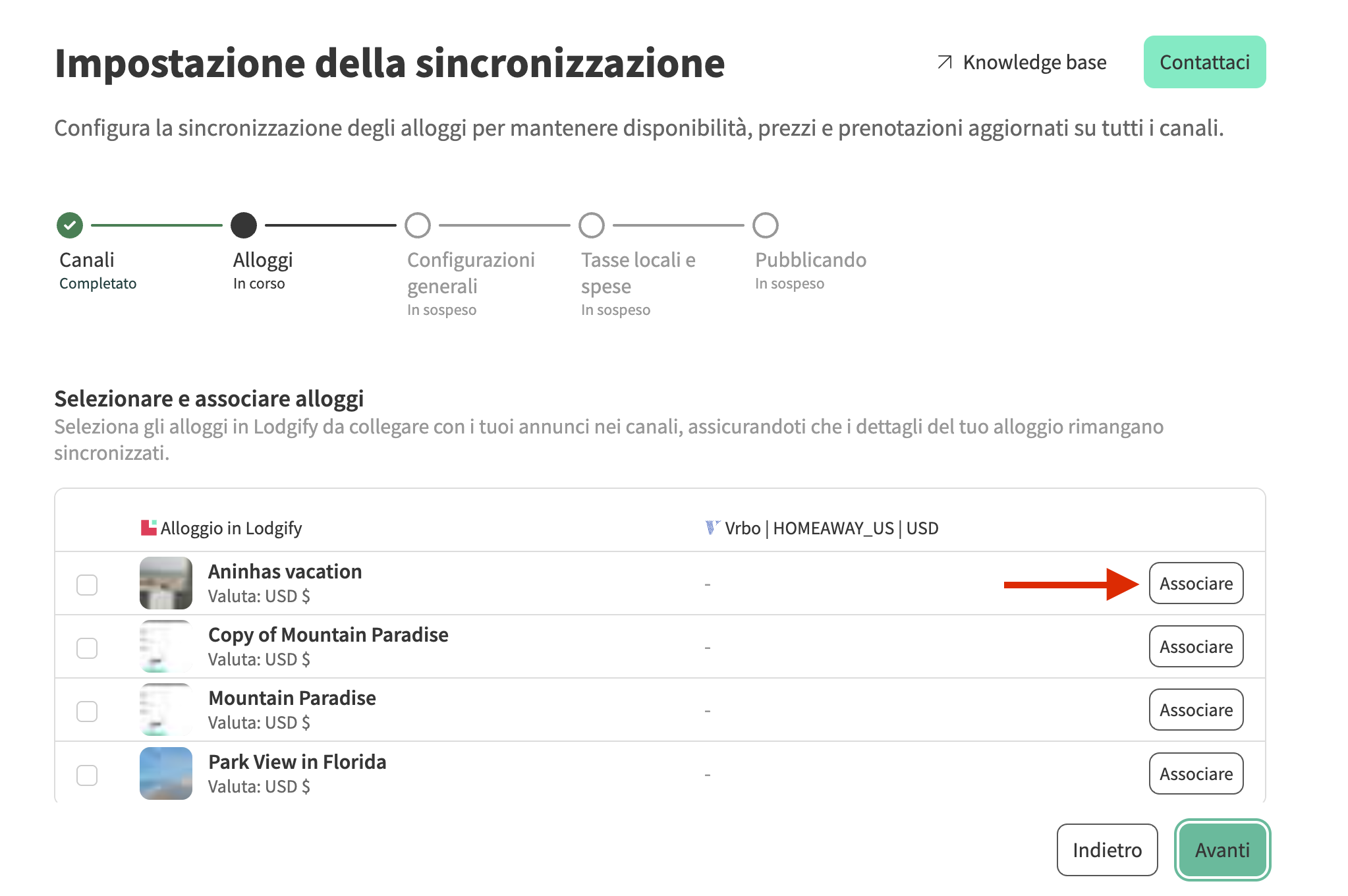Select the Park View in Florida checkbox
Viewport: 1348px width, 896px height.
87,775
